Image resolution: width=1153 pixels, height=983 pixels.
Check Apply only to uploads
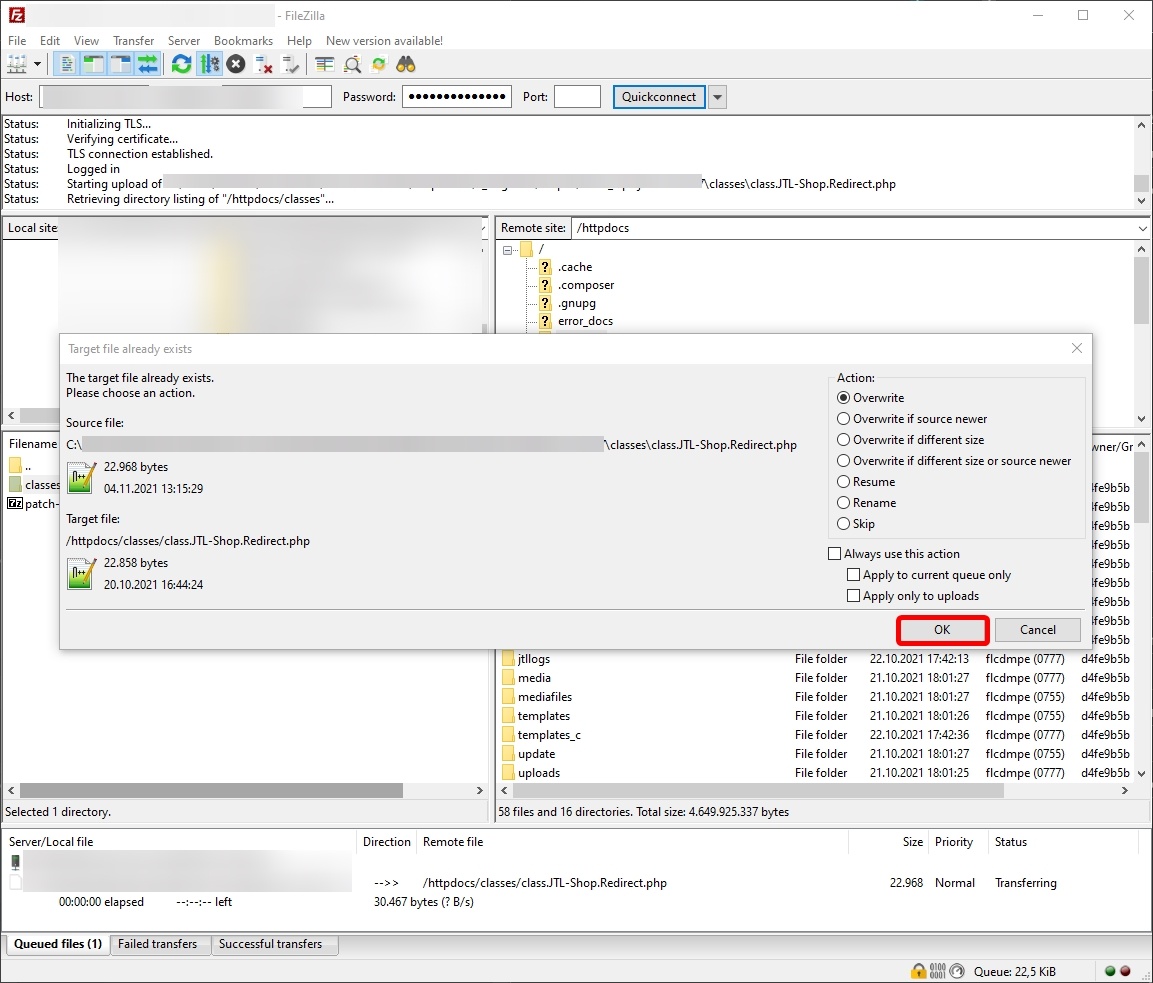click(x=853, y=596)
